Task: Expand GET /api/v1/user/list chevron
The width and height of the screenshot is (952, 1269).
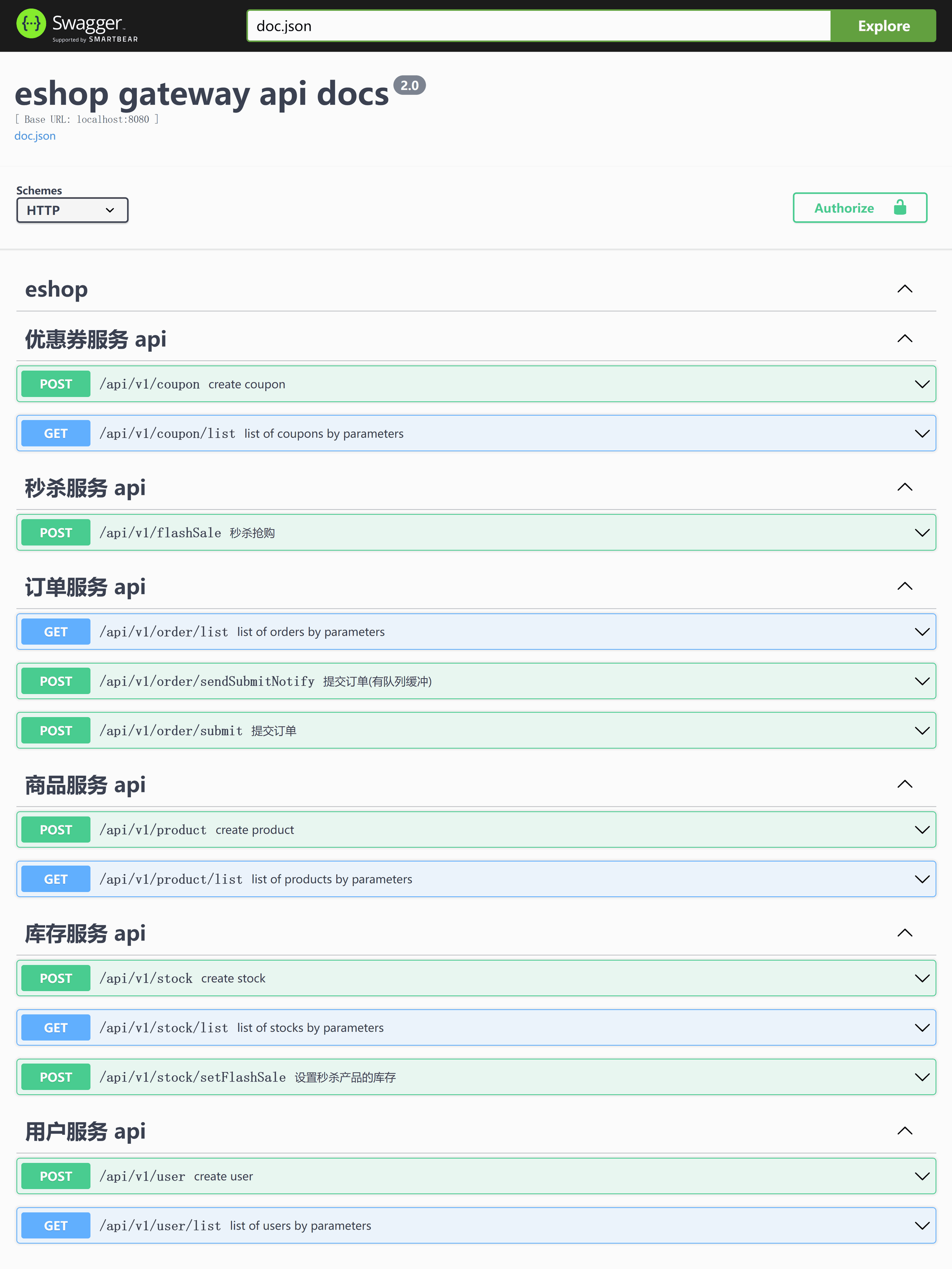Action: coord(922,1225)
